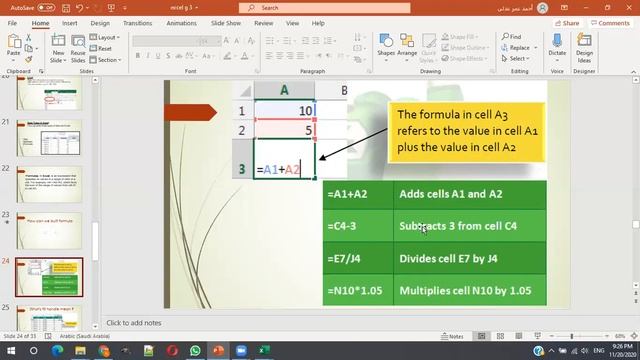
Task: Open the Animations tab
Action: point(181,23)
